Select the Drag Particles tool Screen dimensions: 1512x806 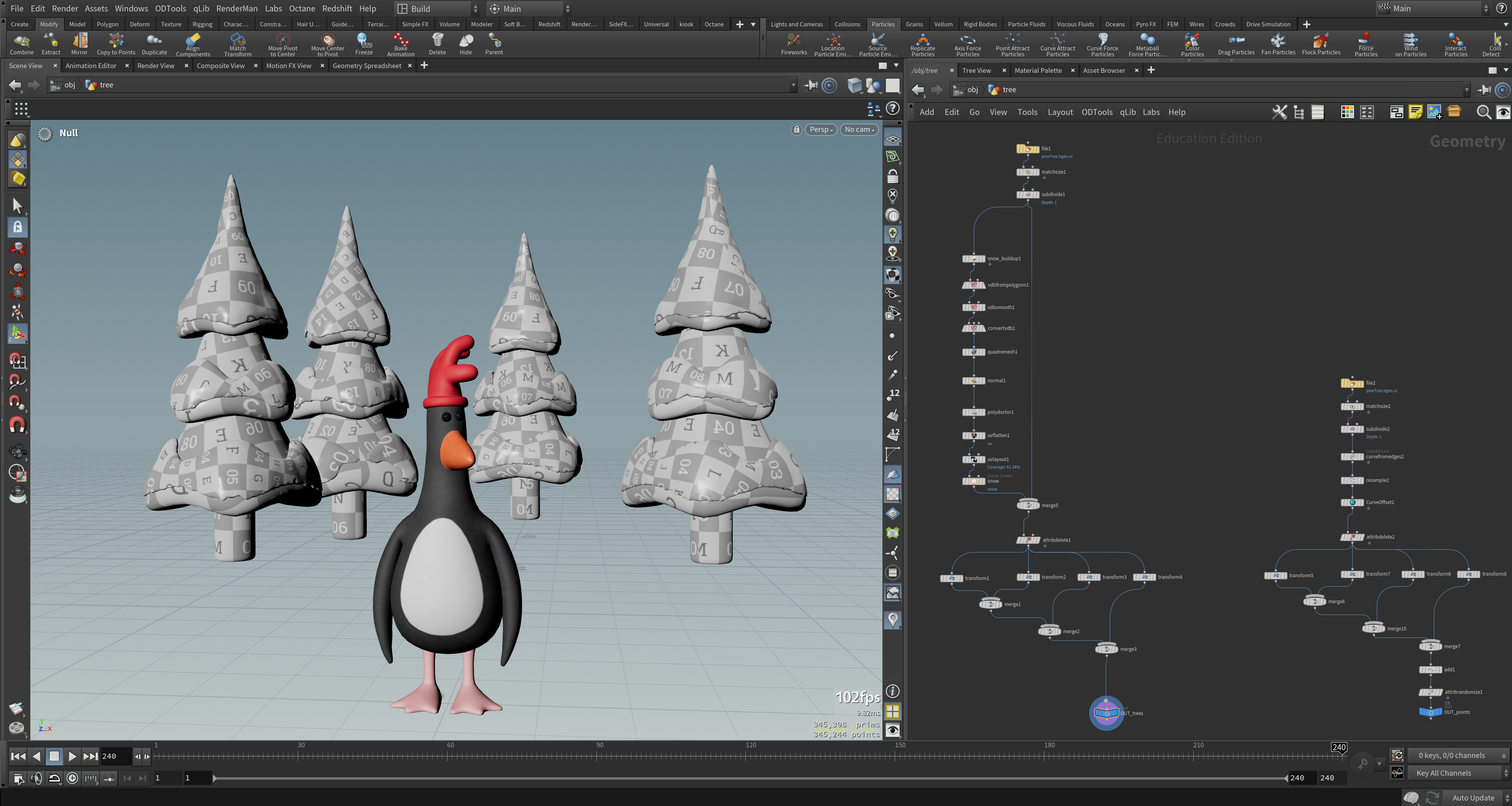[1236, 44]
